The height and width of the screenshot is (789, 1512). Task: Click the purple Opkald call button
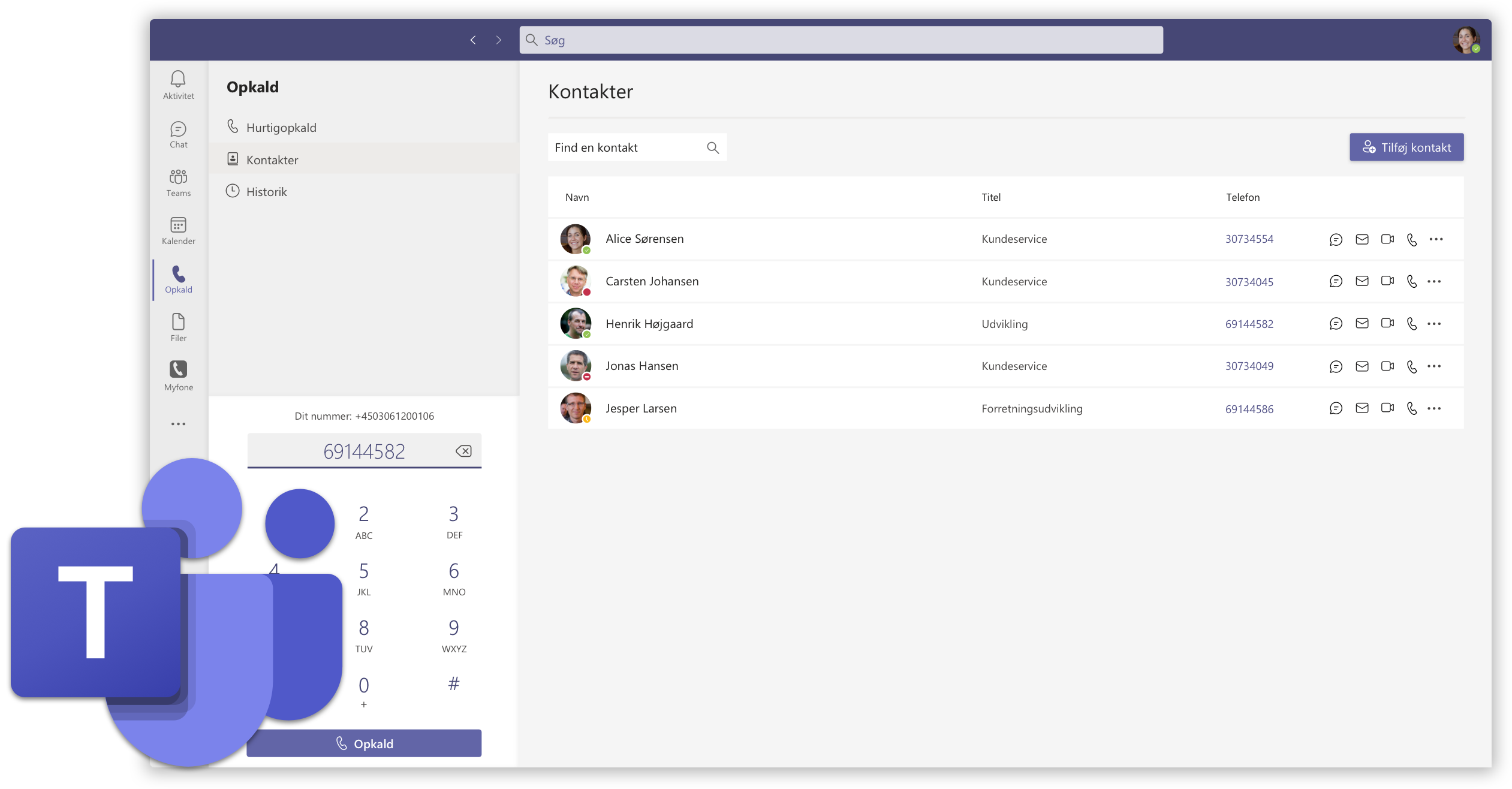[x=364, y=743]
